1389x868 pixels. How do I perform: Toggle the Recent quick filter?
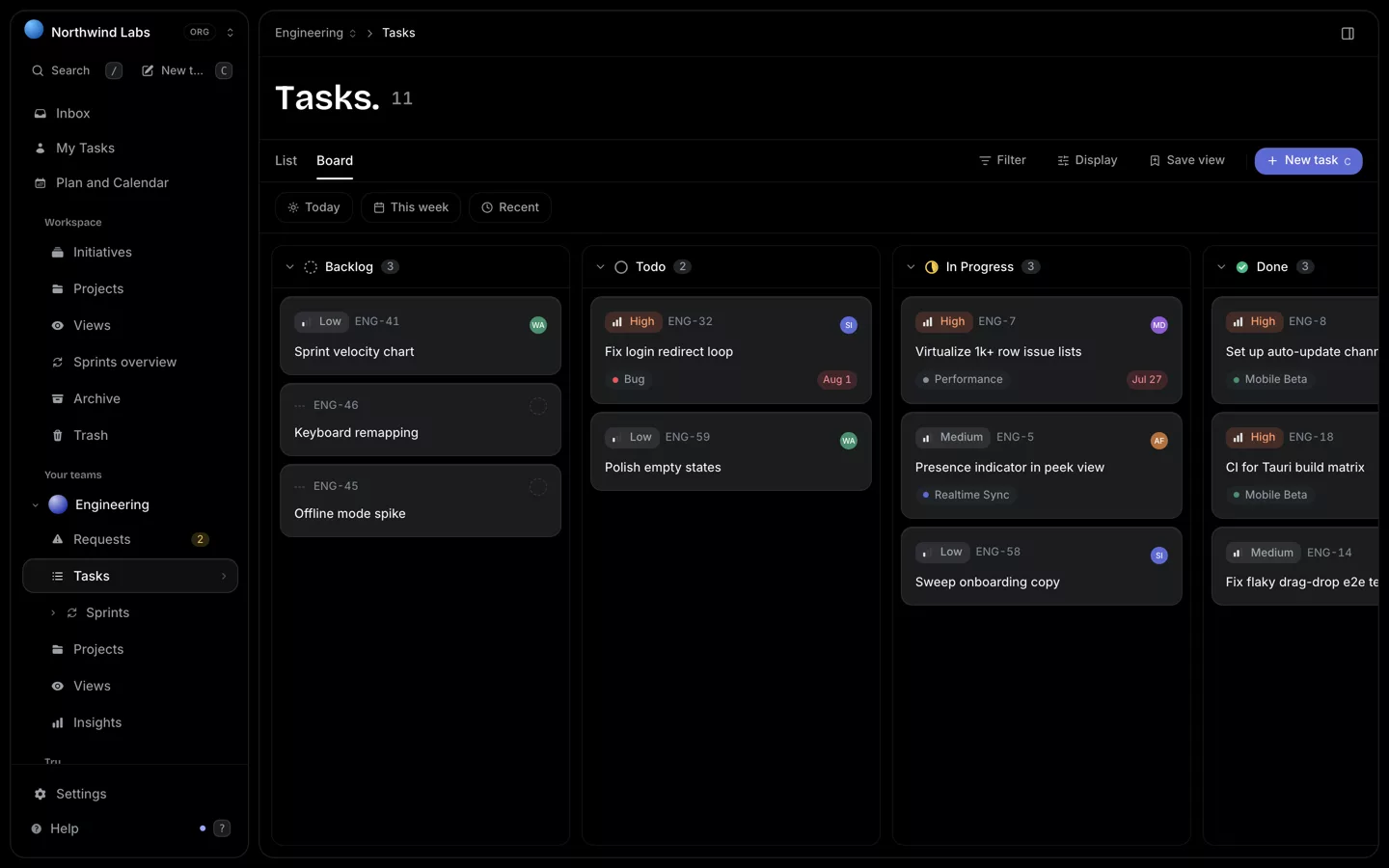pos(510,207)
